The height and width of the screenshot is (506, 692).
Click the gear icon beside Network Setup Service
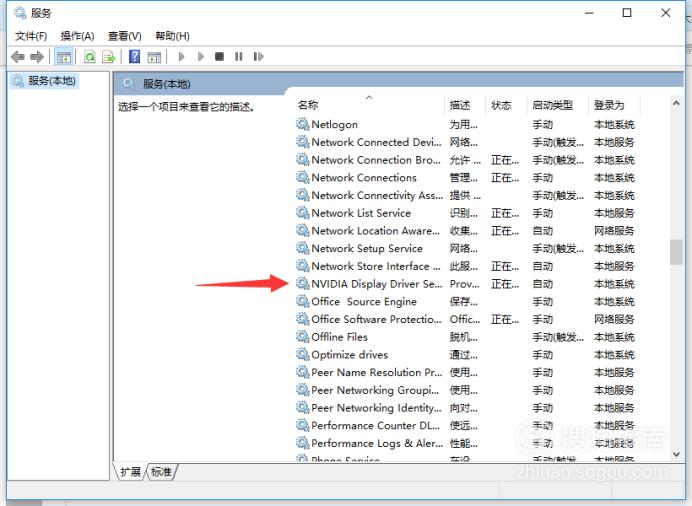[302, 248]
